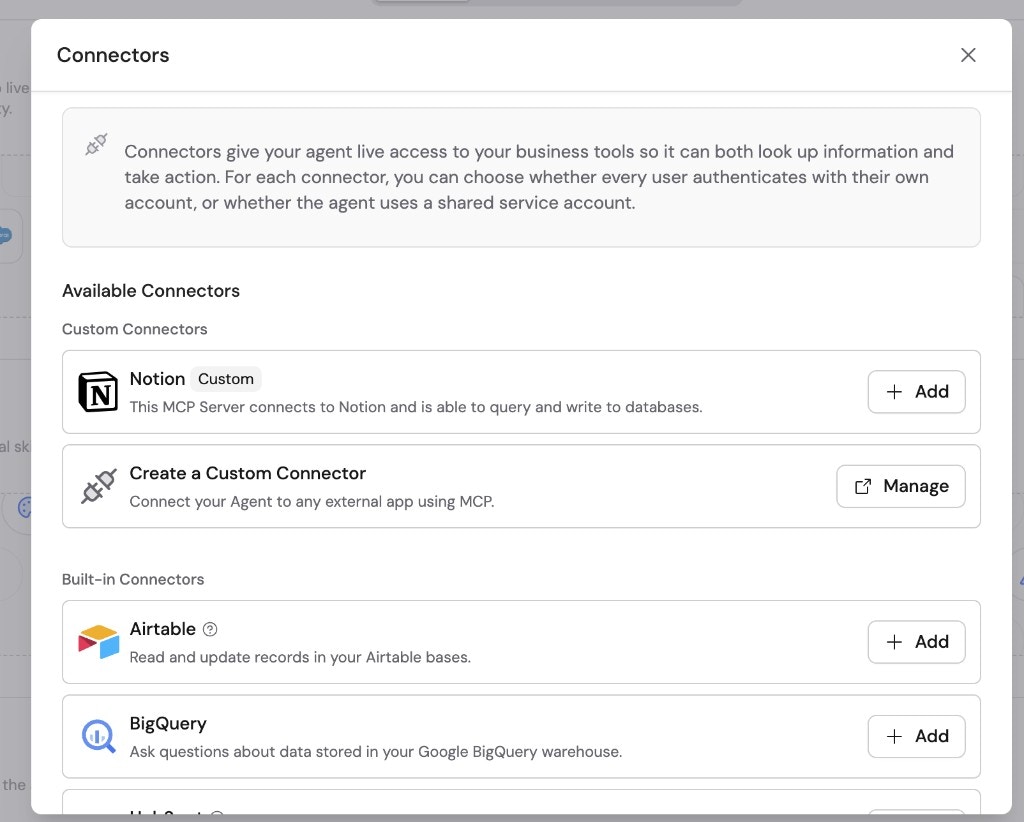Click the external-link icon inside the Manage button
The height and width of the screenshot is (822, 1024).
pos(861,486)
